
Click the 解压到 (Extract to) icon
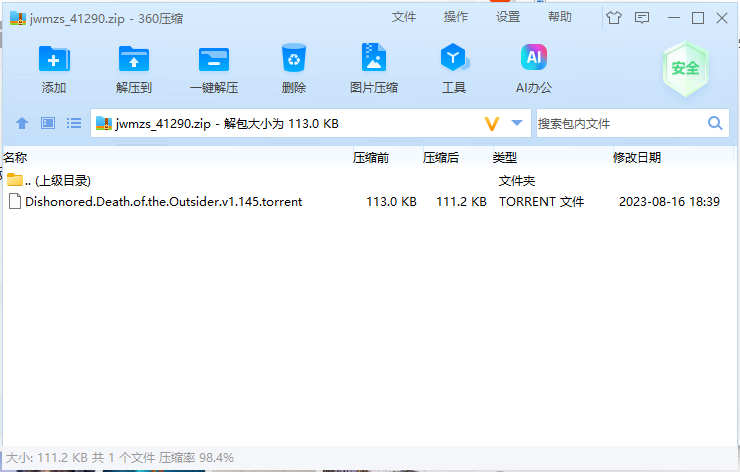[134, 59]
